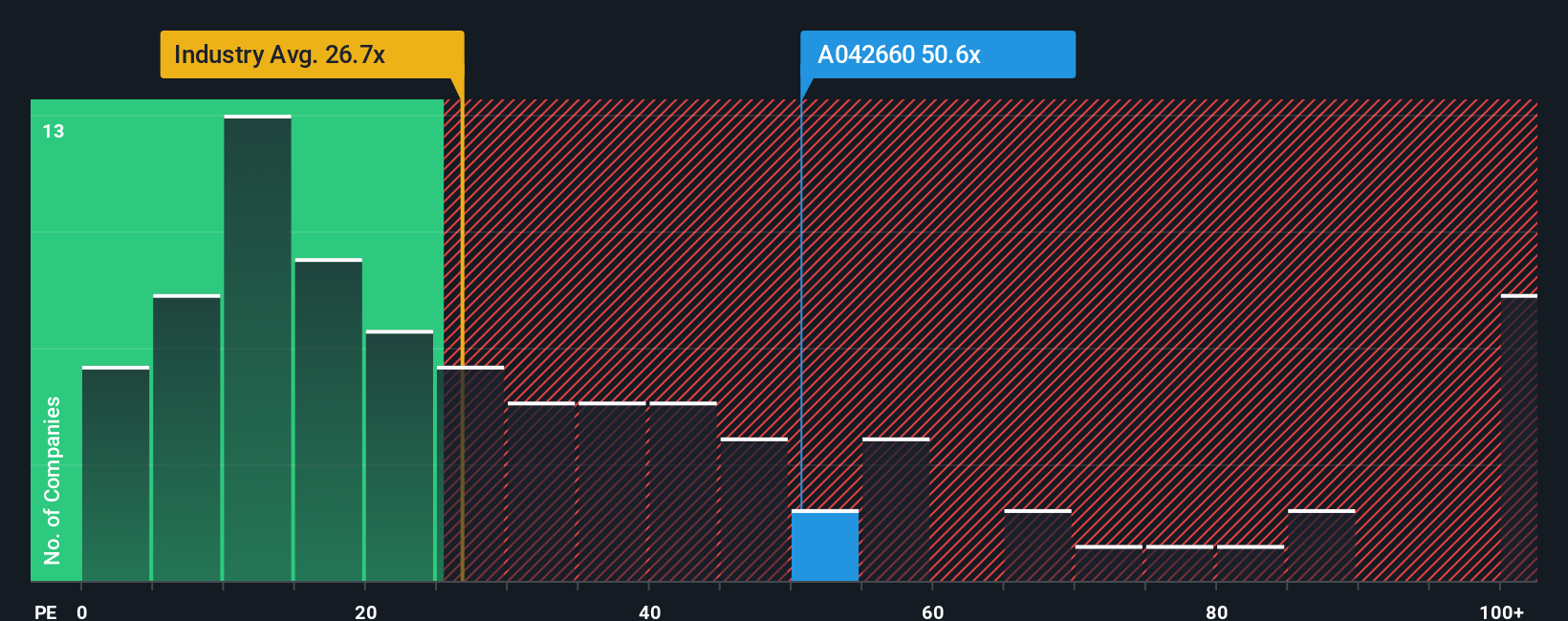Click the bar at PE 15-20

tap(328, 419)
